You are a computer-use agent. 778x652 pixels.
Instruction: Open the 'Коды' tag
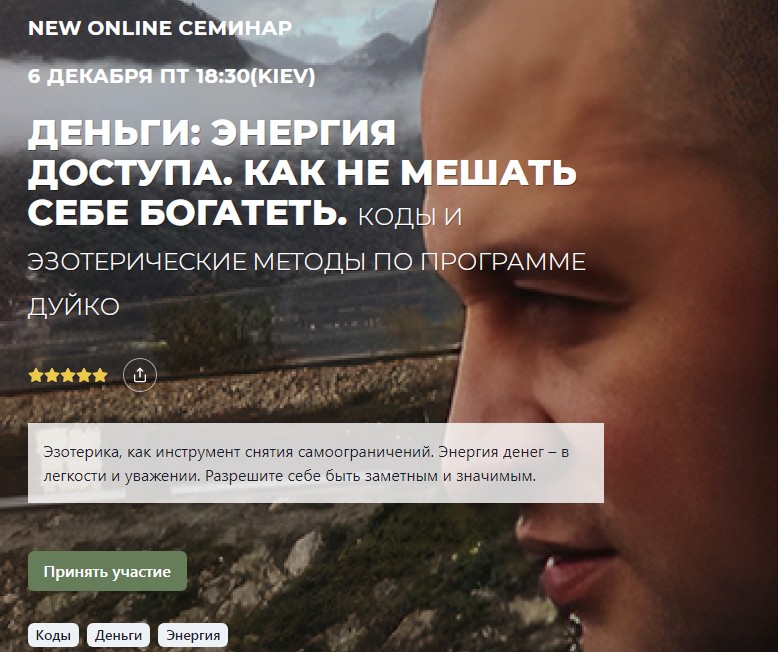click(x=53, y=635)
